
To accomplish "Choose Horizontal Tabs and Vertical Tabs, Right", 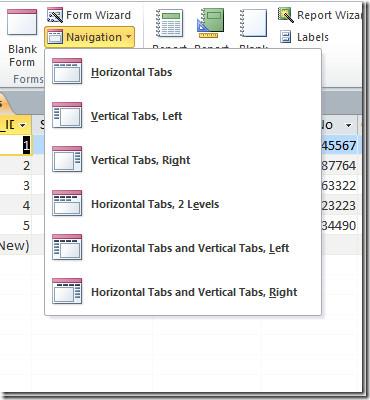I will pyautogui.click(x=183, y=292).
